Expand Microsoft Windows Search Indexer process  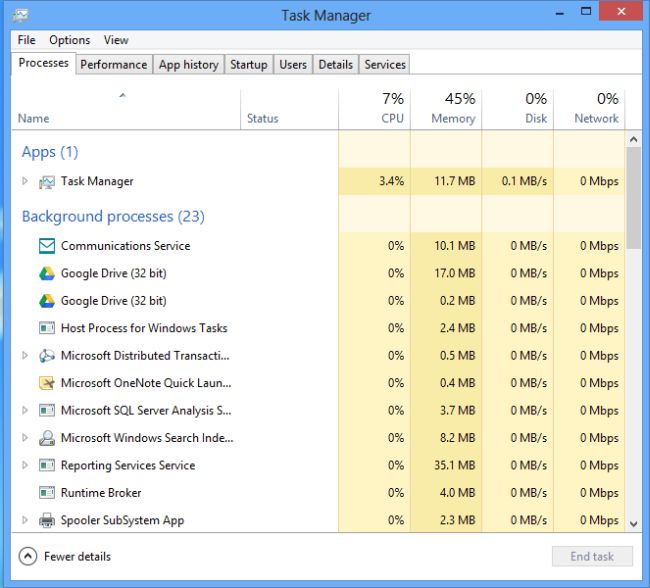click(25, 437)
